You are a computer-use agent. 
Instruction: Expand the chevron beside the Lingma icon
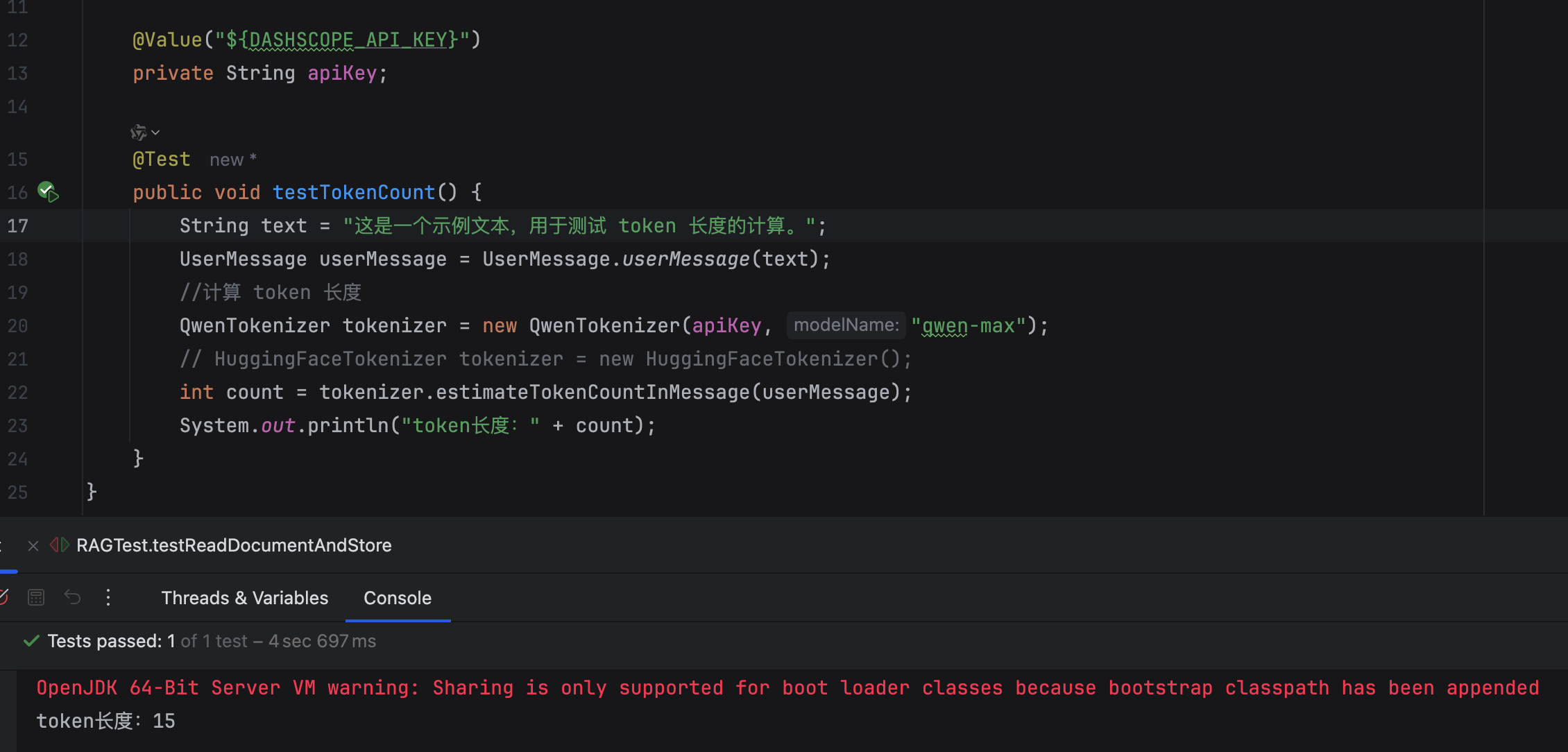pyautogui.click(x=156, y=132)
